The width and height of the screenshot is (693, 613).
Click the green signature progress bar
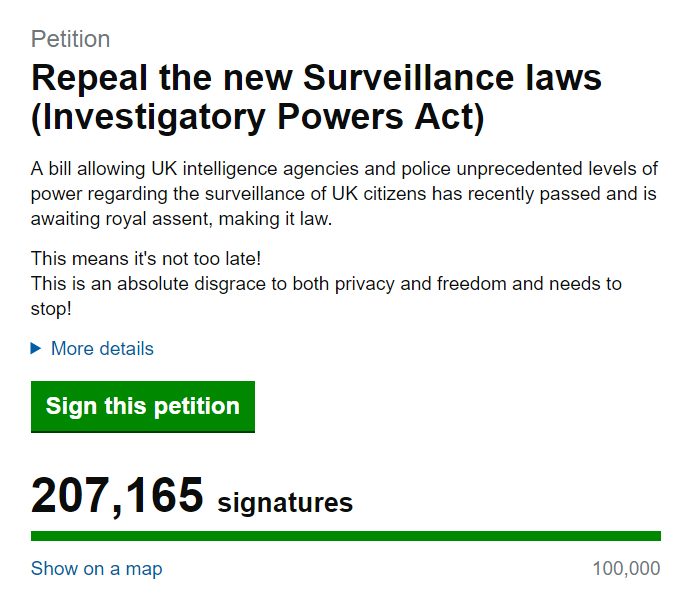(345, 536)
